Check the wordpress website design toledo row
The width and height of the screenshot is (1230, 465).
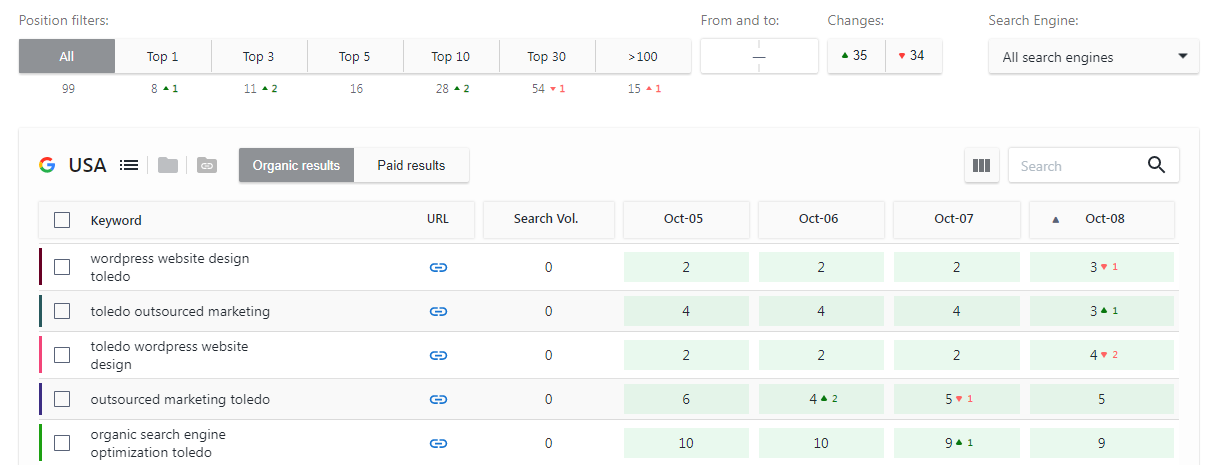point(62,267)
